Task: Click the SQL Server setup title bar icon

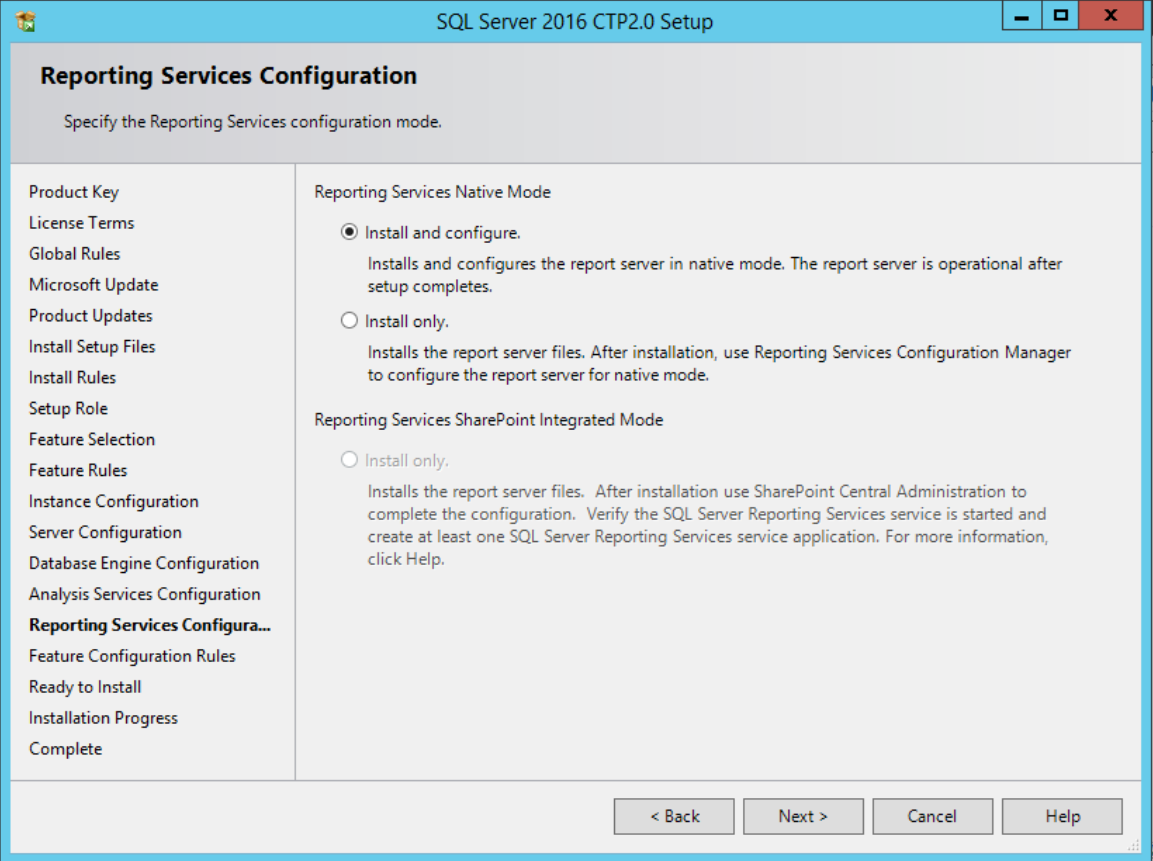Action: (26, 22)
